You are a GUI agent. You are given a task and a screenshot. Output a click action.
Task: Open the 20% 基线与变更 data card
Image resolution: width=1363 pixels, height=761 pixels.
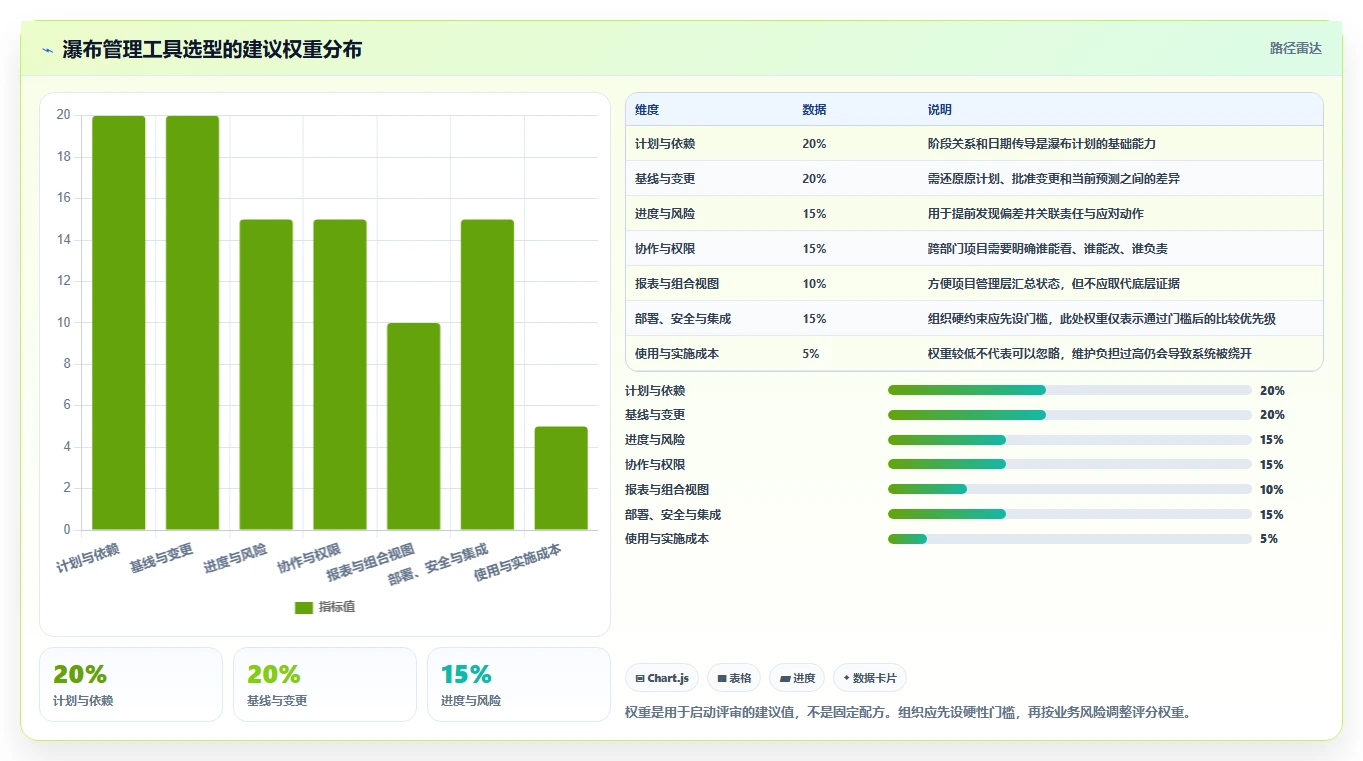point(325,684)
